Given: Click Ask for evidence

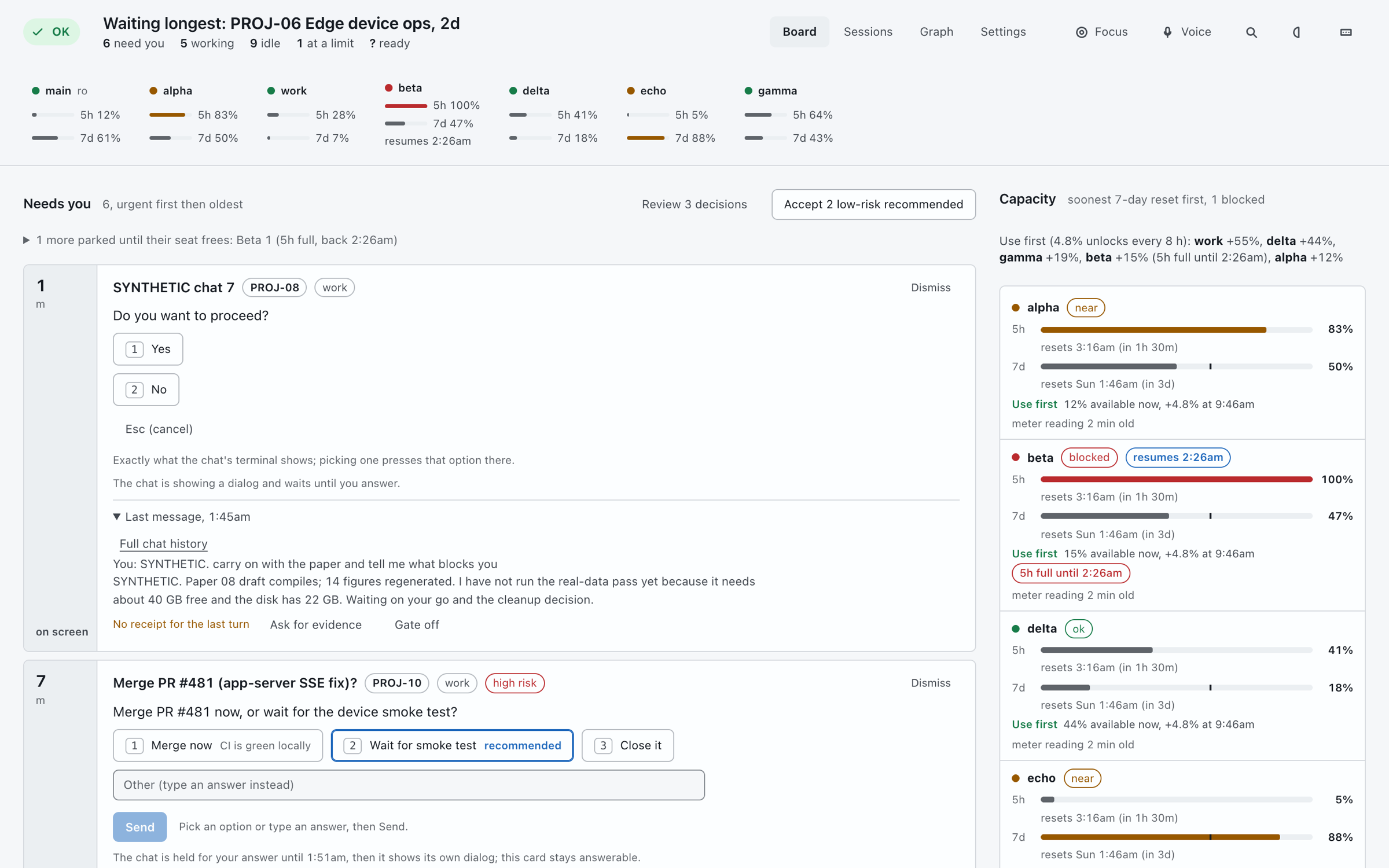Looking at the screenshot, I should (315, 625).
